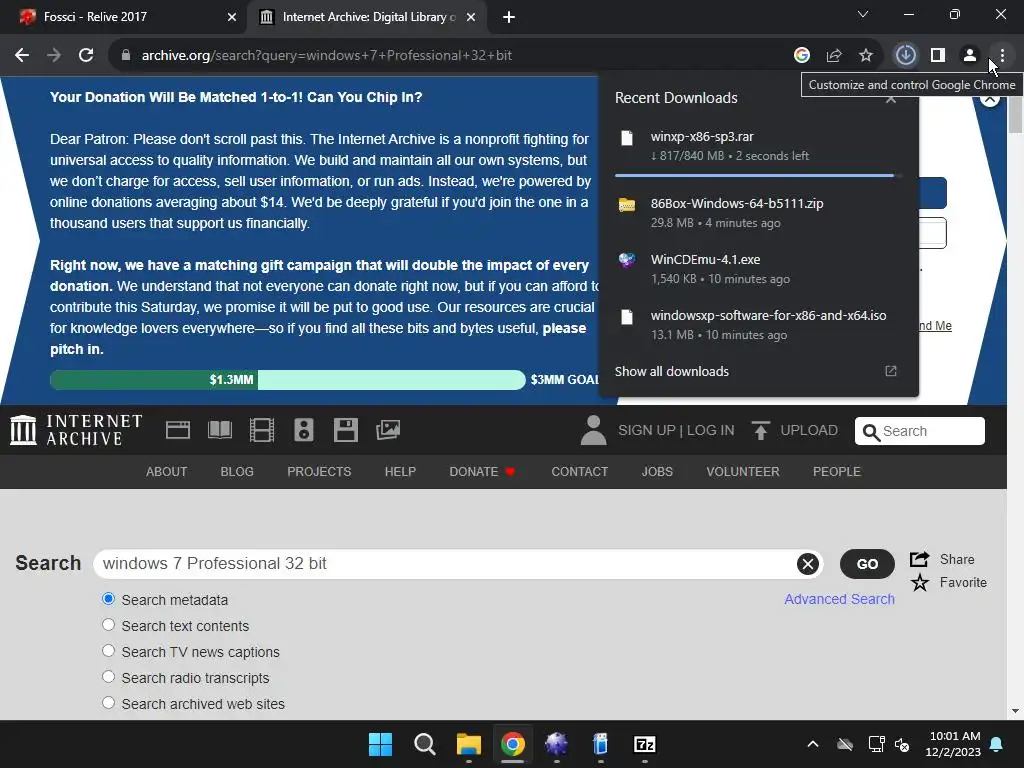This screenshot has width=1024, height=768.
Task: Open windowsxp-software-for-x86-and-x64.iso entry
Action: (759, 325)
